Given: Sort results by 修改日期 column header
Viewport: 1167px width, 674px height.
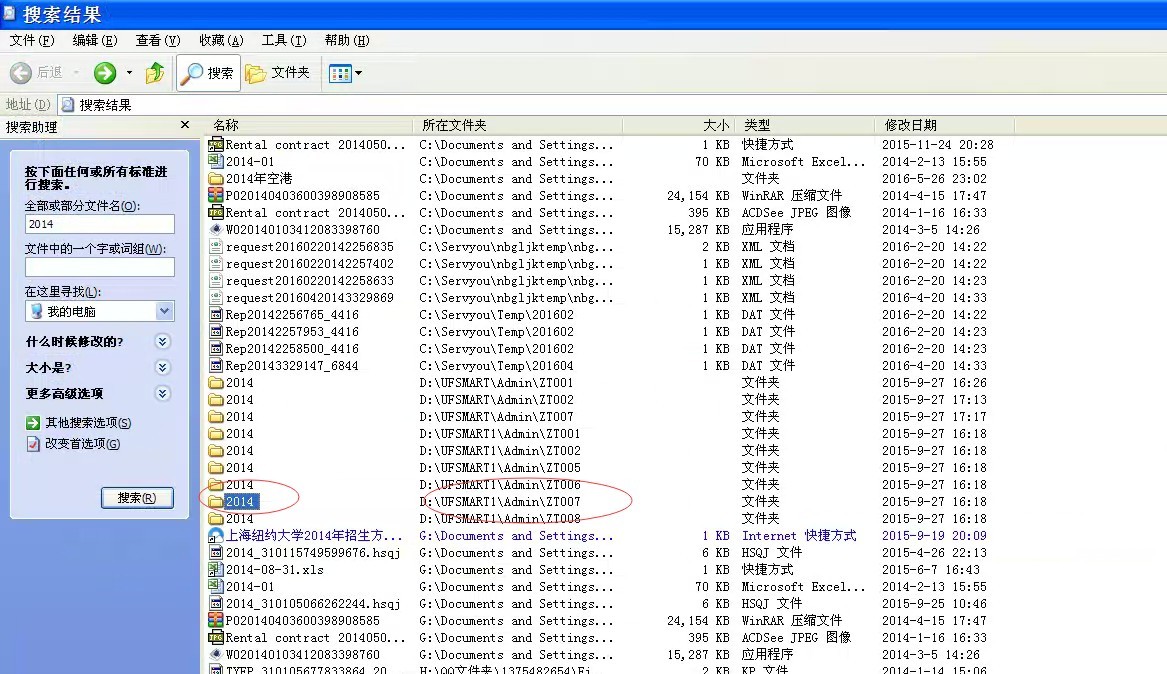Looking at the screenshot, I should point(910,126).
